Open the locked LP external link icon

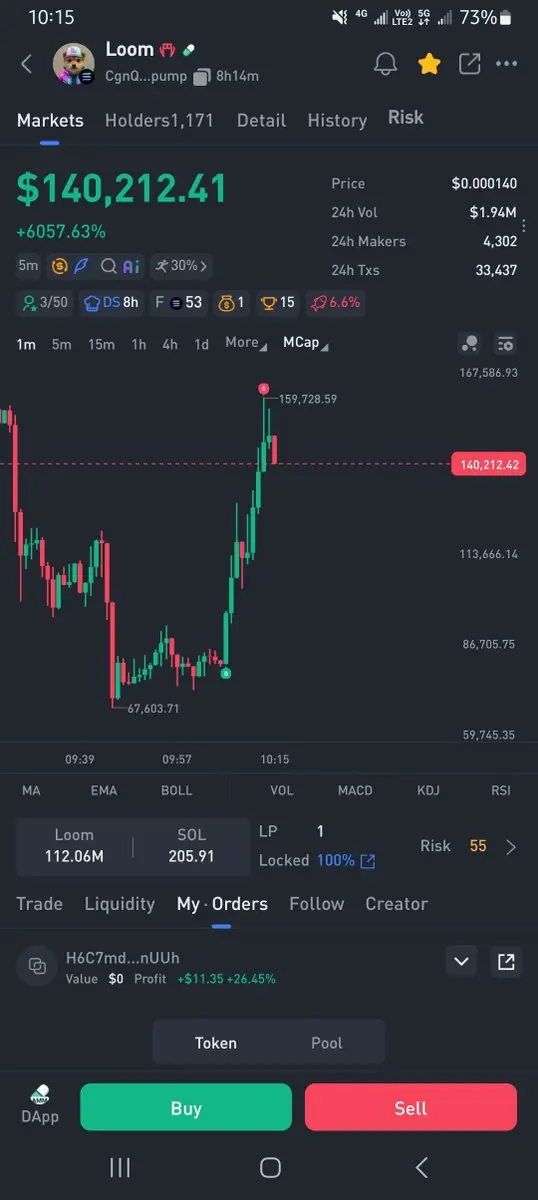tap(368, 861)
